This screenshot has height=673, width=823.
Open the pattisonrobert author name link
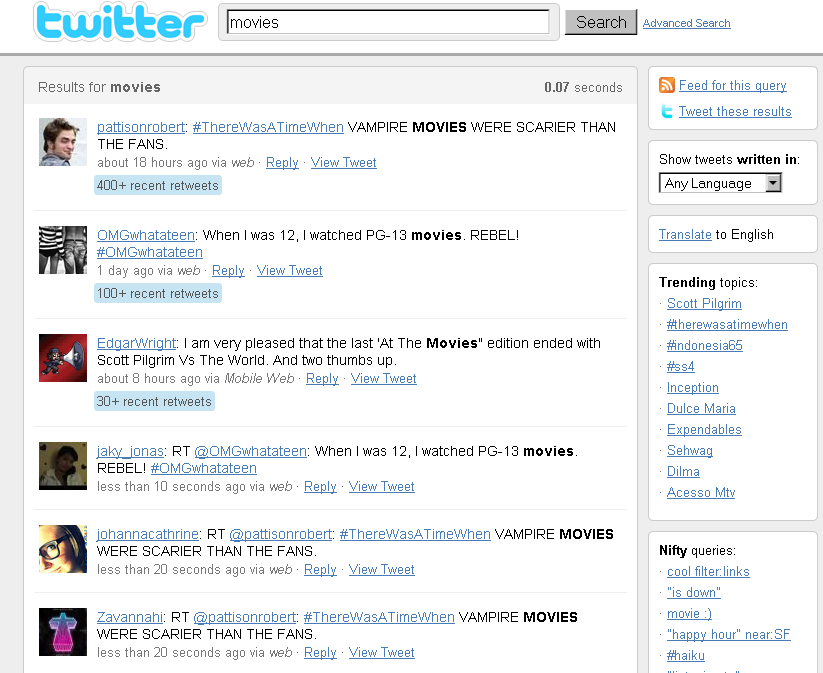click(141, 127)
